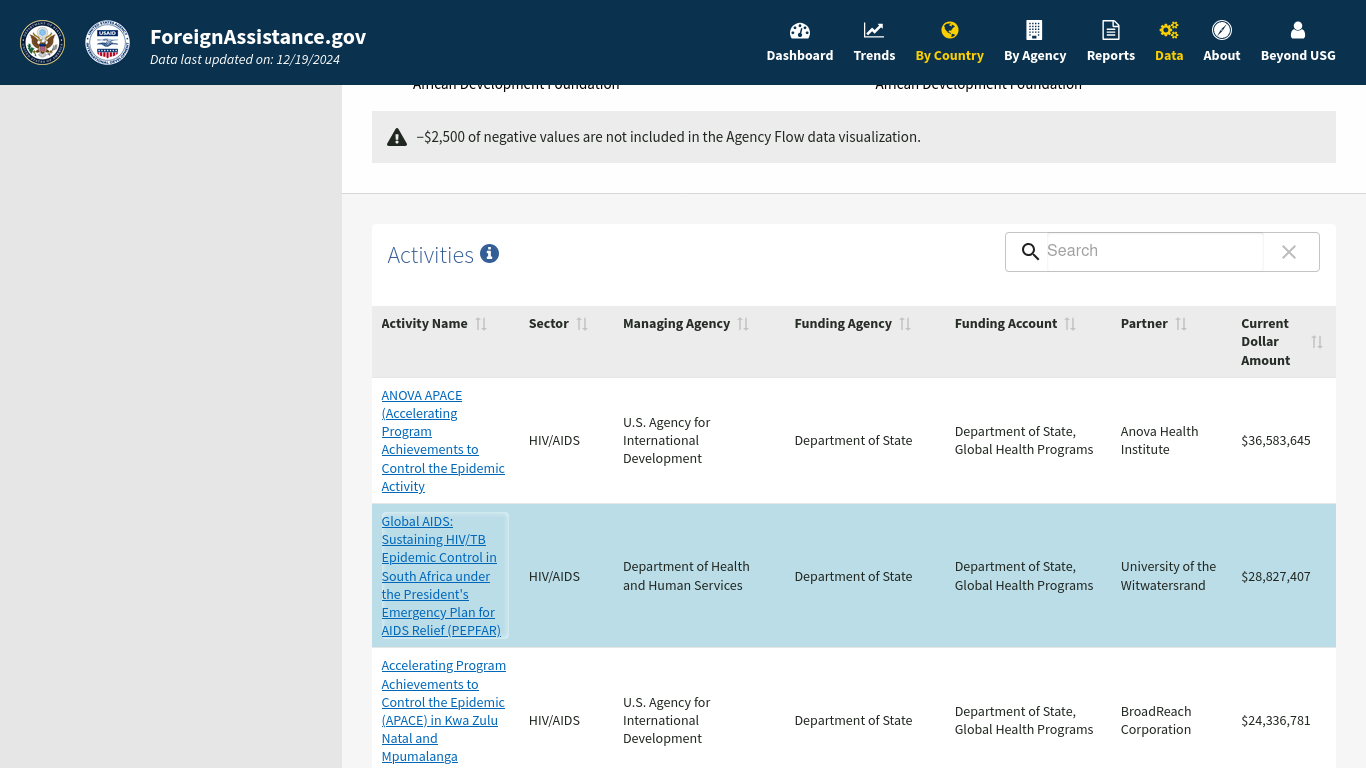Click the warning triangle icon in notice
This screenshot has height=768, width=1366.
(x=397, y=137)
